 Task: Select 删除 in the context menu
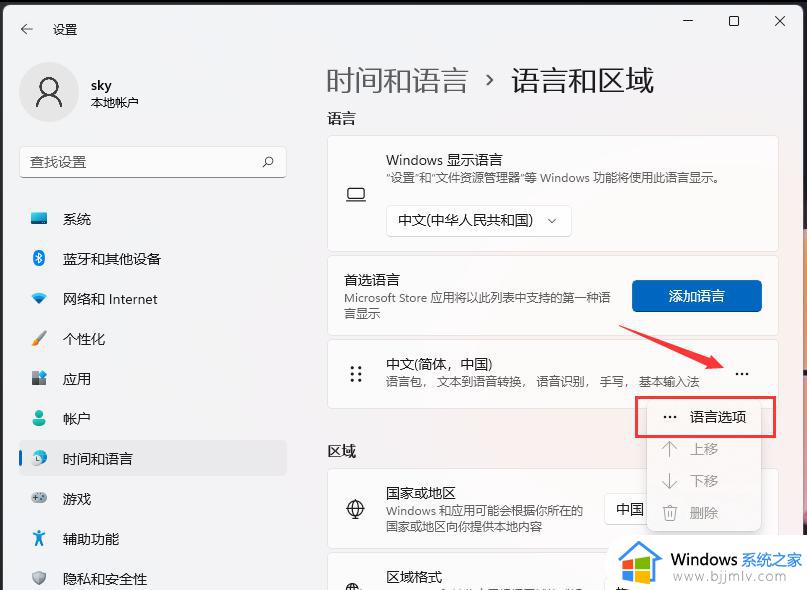coord(705,513)
